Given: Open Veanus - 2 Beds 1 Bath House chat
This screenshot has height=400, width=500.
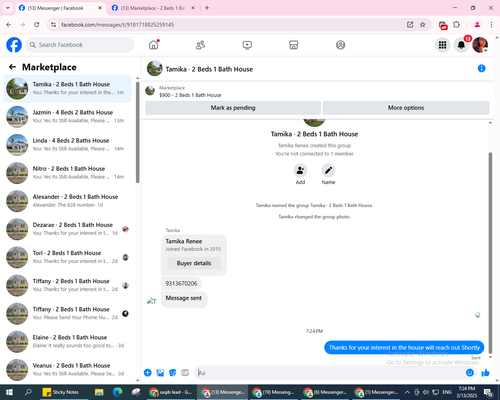Looking at the screenshot, I should pyautogui.click(x=68, y=370).
